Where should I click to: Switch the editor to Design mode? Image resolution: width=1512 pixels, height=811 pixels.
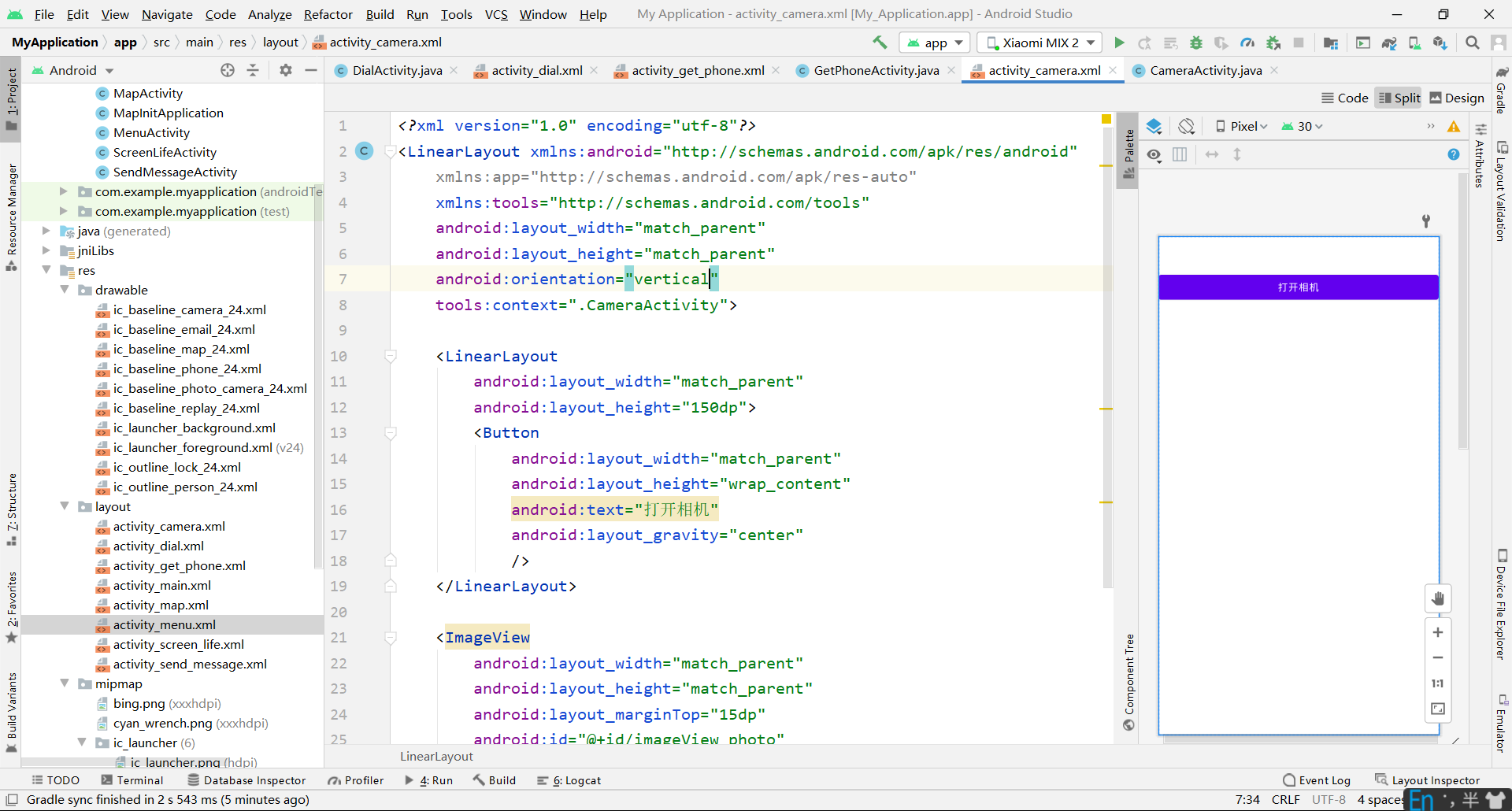pos(1456,98)
